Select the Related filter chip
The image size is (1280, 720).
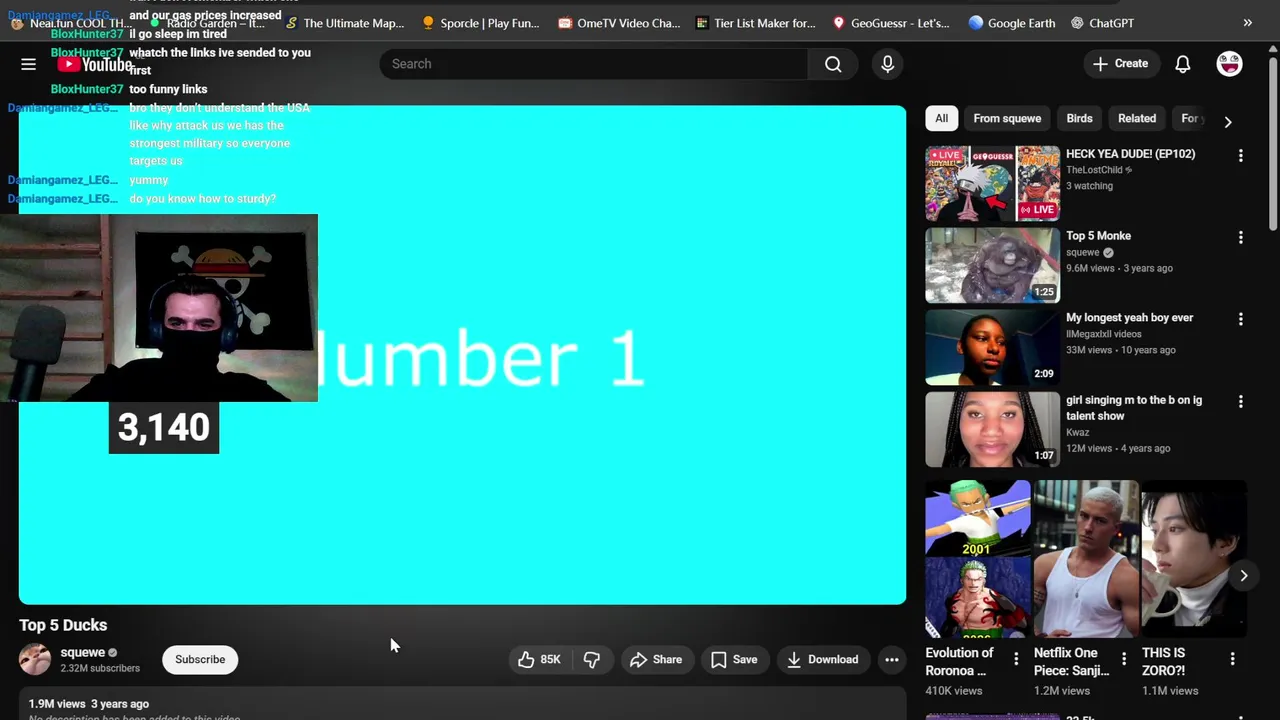pos(1137,118)
